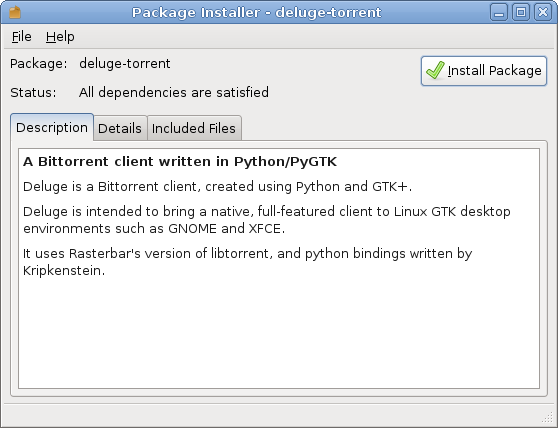The image size is (558, 428).
Task: Maximize the Package Installer window
Action: (521, 12)
